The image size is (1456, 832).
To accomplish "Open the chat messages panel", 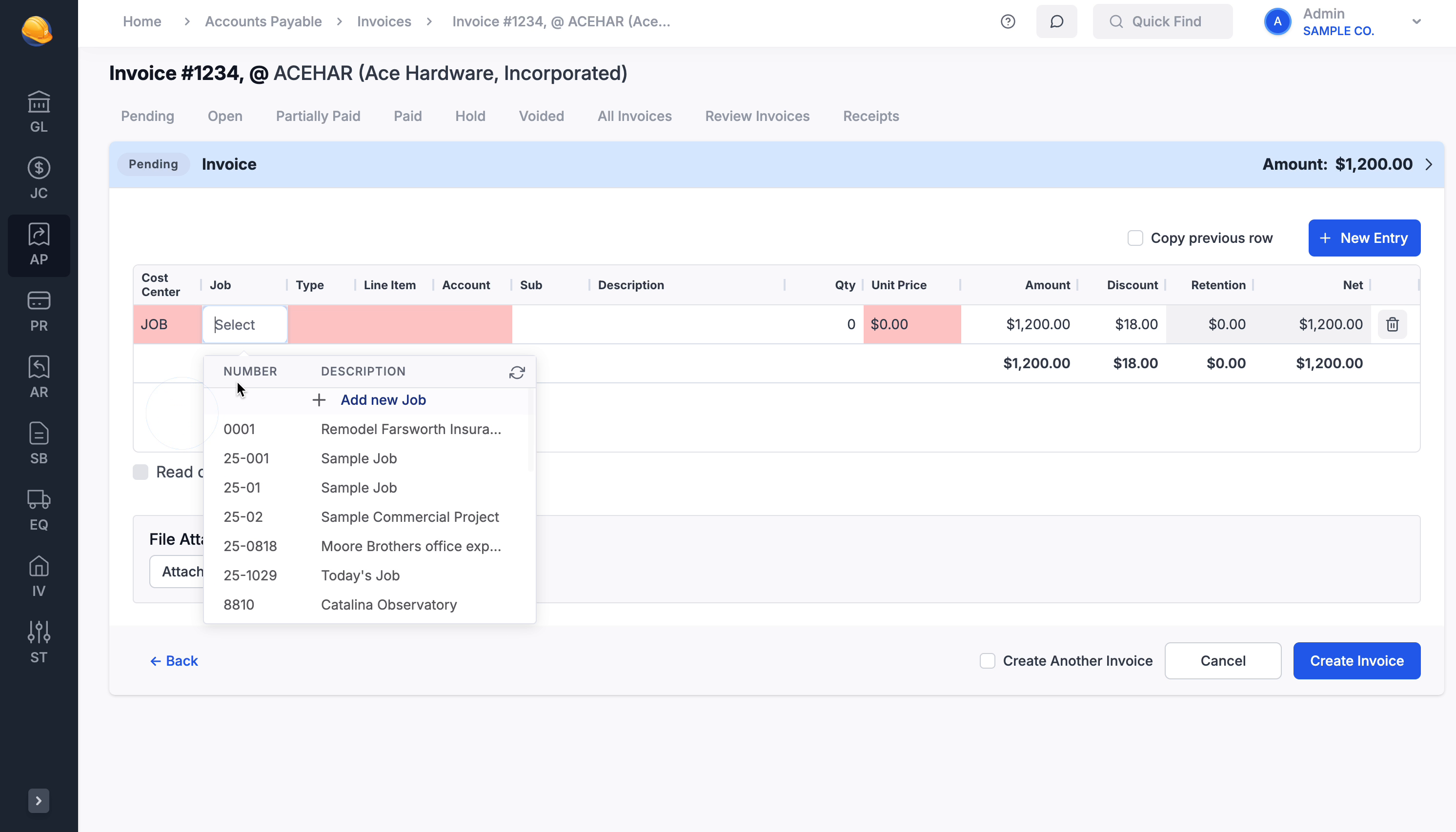I will 1056,21.
